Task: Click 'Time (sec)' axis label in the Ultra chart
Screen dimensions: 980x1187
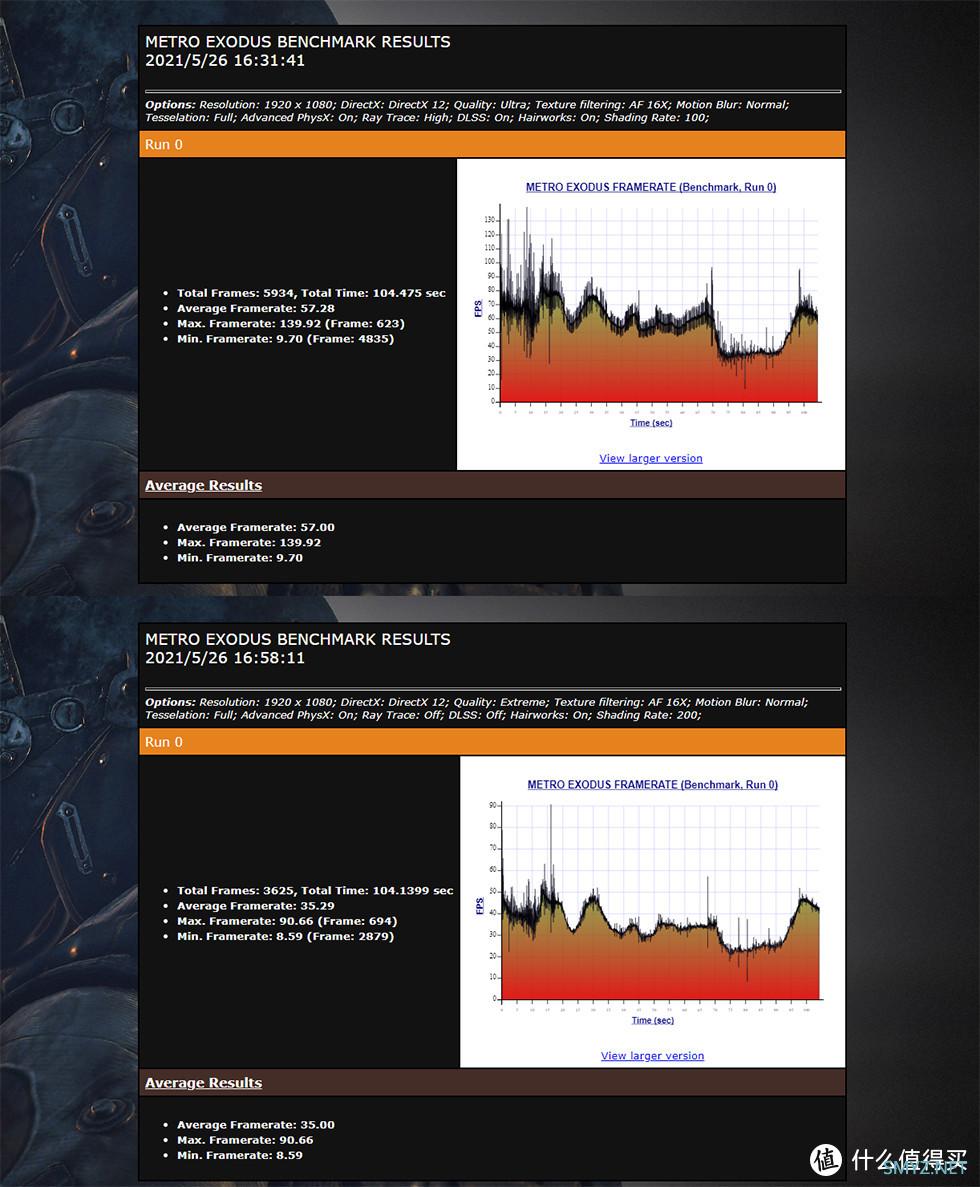Action: click(651, 422)
